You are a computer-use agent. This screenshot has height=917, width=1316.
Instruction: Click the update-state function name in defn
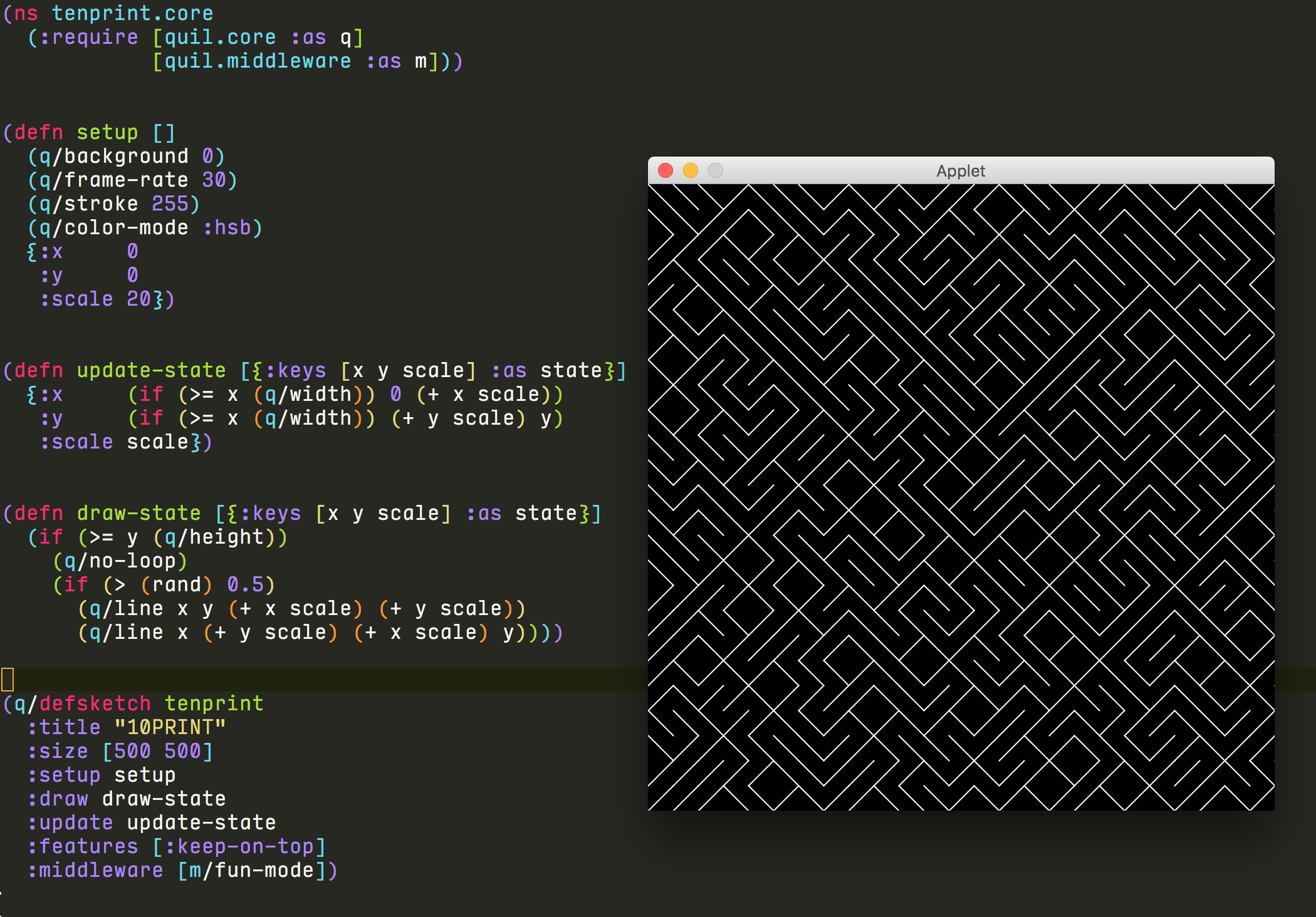[x=151, y=371]
